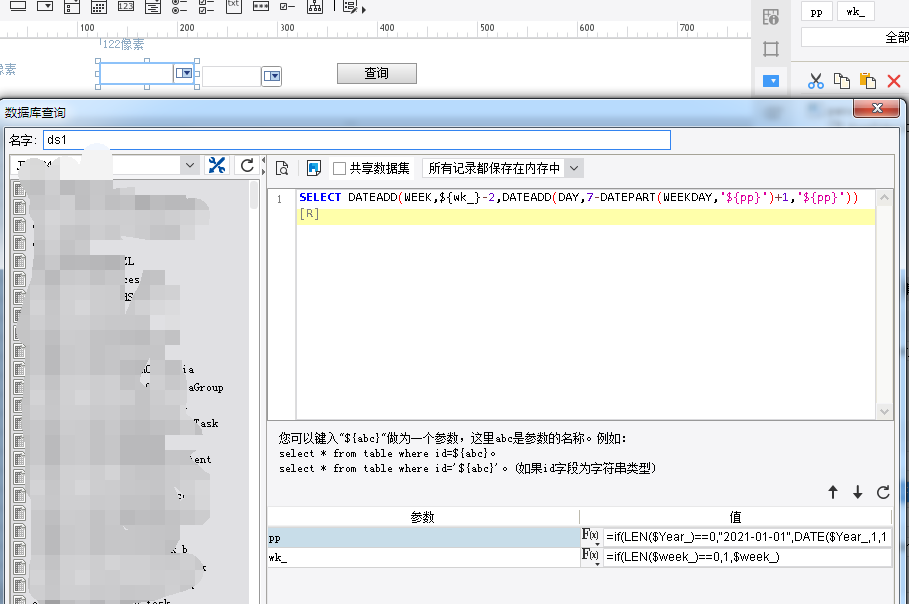Choose the number (123) widget icon
The height and width of the screenshot is (604, 909).
pyautogui.click(x=126, y=6)
